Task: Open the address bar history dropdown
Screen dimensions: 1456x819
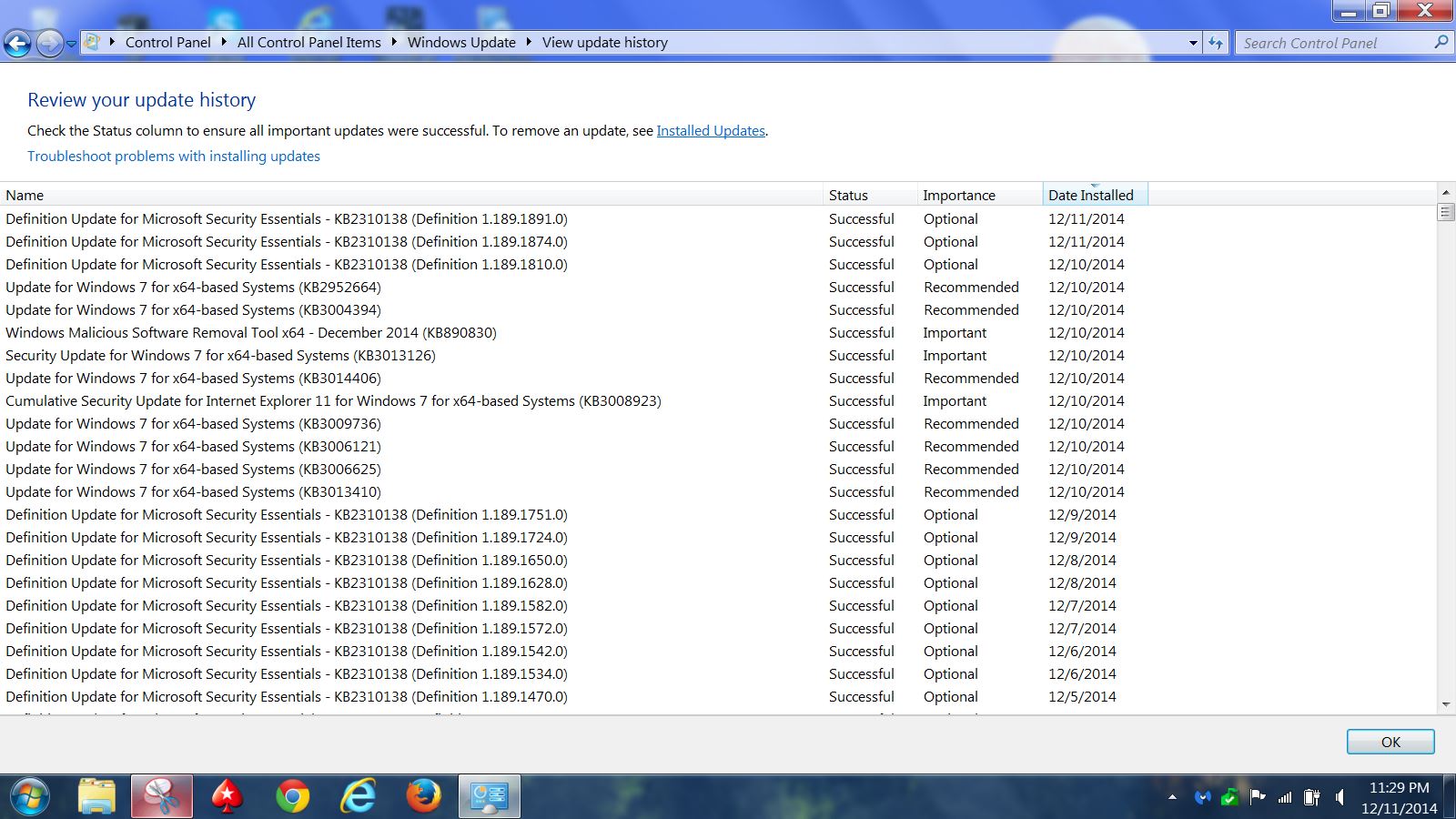Action: click(1193, 43)
